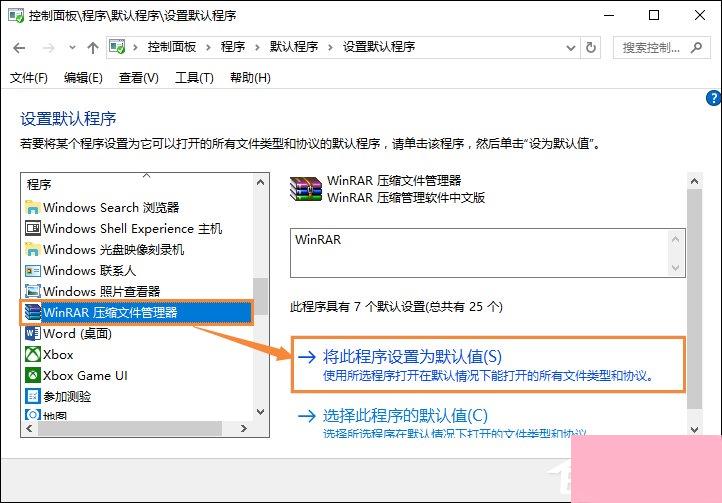The height and width of the screenshot is (503, 722).
Task: Click program list scroll down arrow
Action: click(x=260, y=411)
